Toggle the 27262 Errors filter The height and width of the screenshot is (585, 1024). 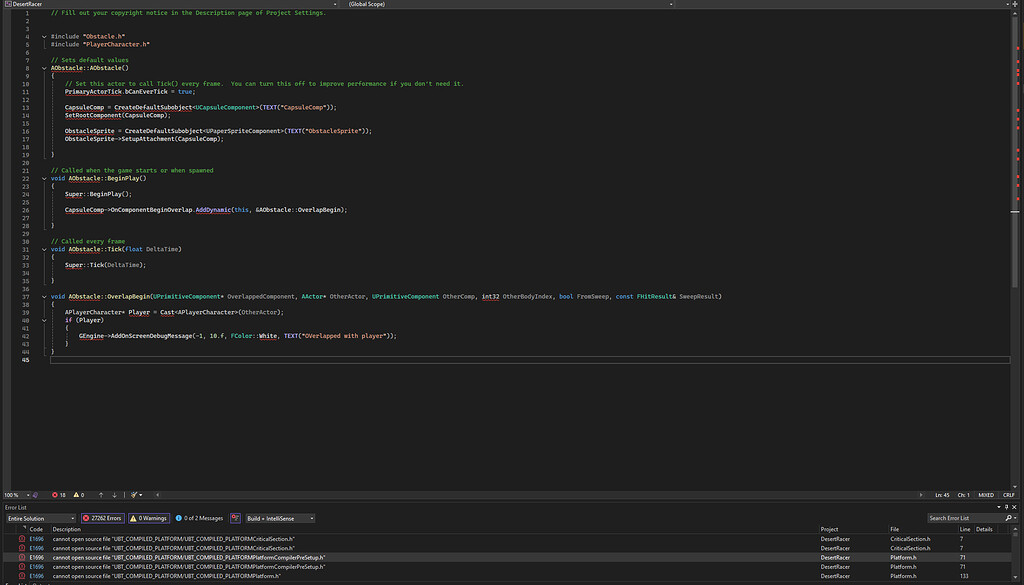point(103,518)
